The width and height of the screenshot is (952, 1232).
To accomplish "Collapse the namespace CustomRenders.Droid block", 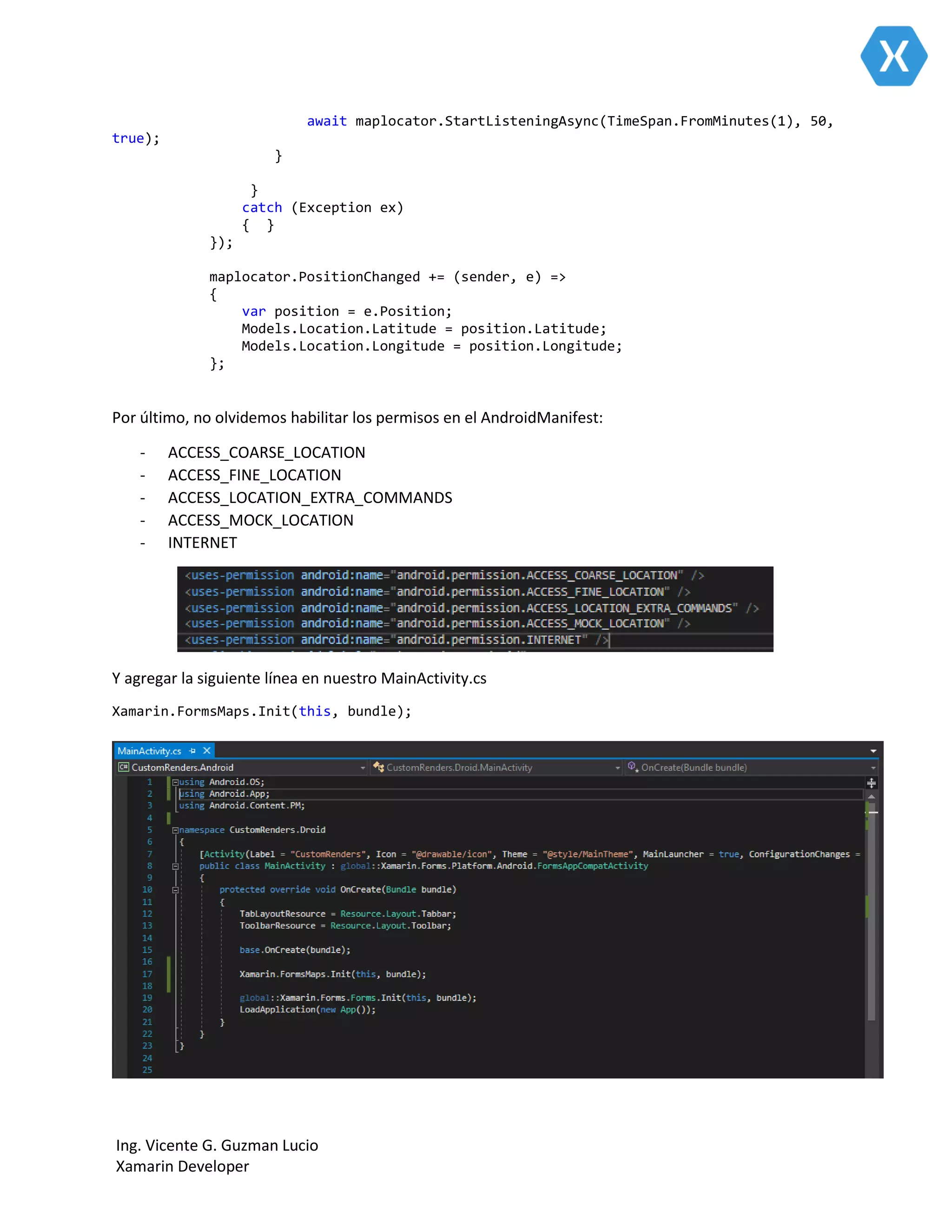I will point(175,830).
